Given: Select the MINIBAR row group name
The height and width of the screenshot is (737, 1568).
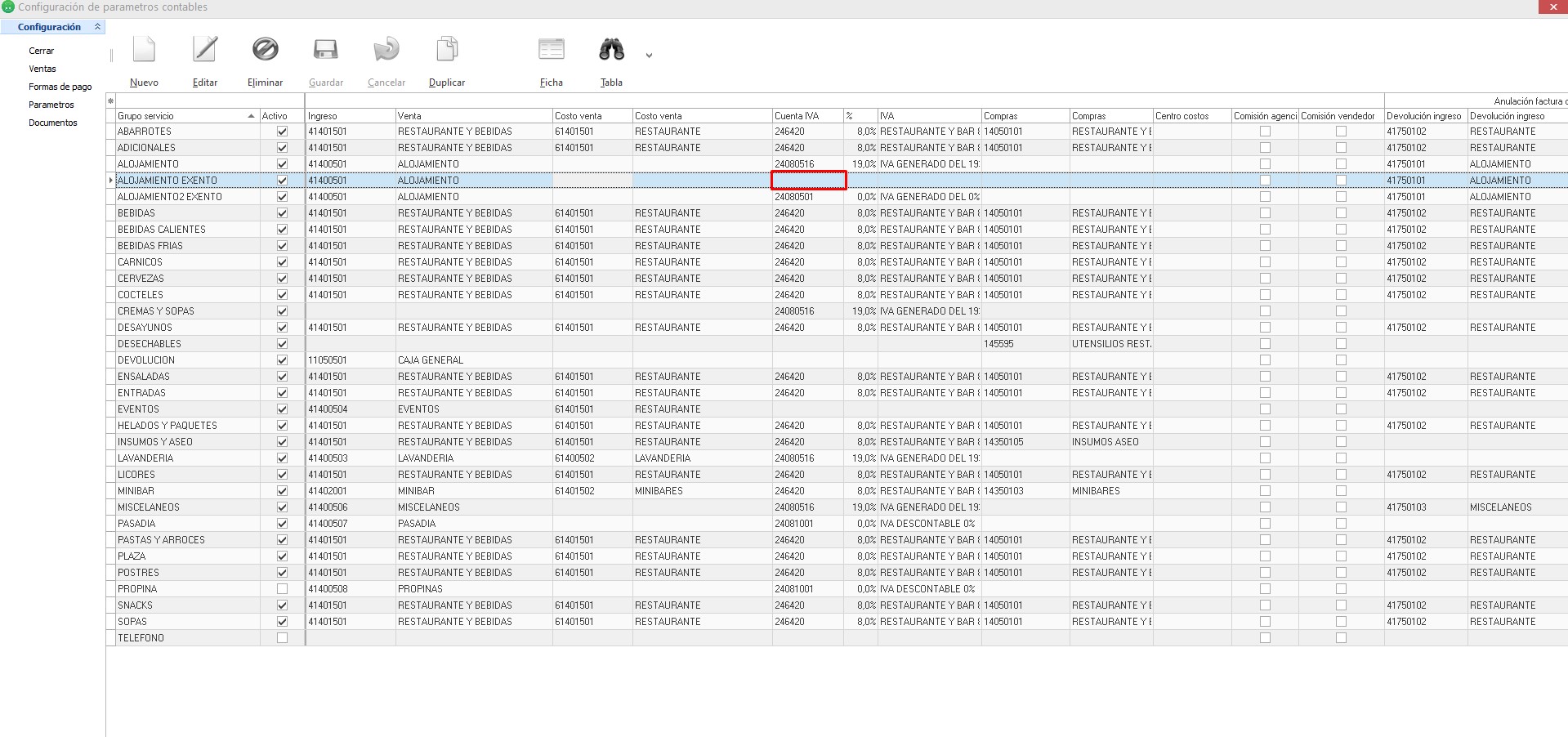Looking at the screenshot, I should pos(136,491).
